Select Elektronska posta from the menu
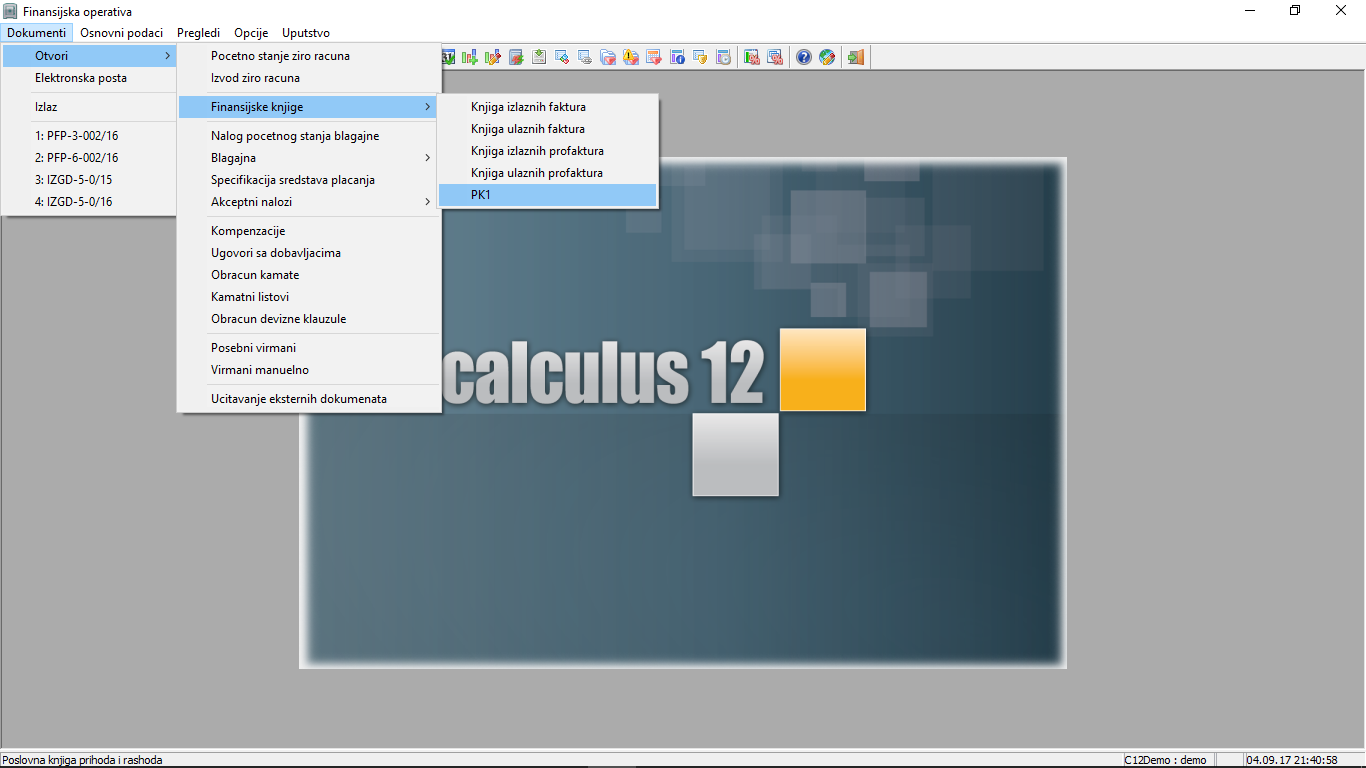The width and height of the screenshot is (1366, 768). point(89,78)
